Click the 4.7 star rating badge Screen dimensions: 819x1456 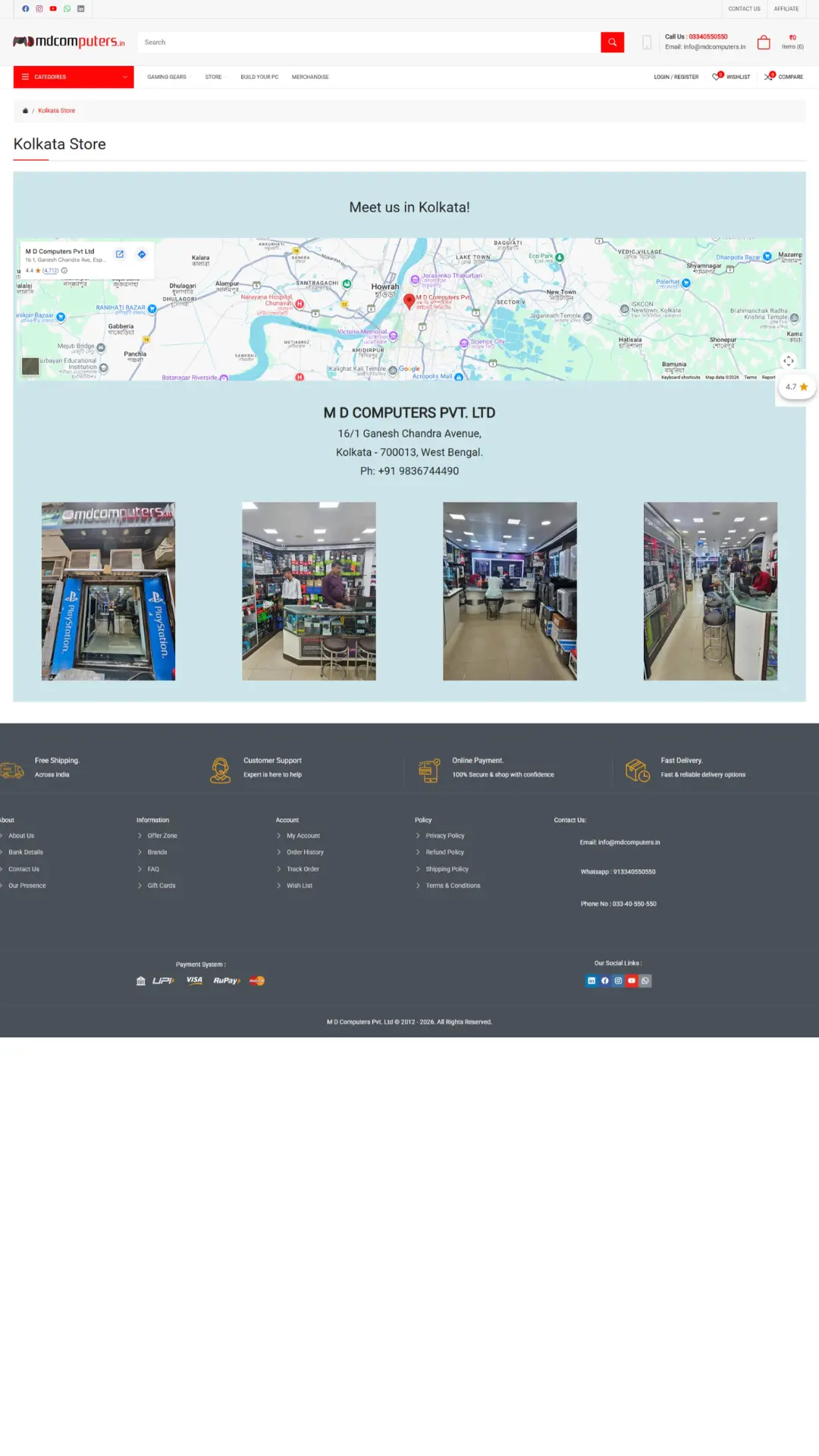(796, 387)
